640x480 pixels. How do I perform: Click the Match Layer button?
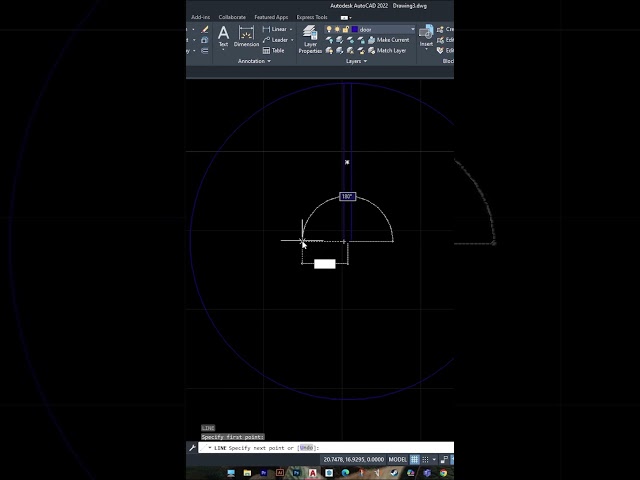coord(387,51)
